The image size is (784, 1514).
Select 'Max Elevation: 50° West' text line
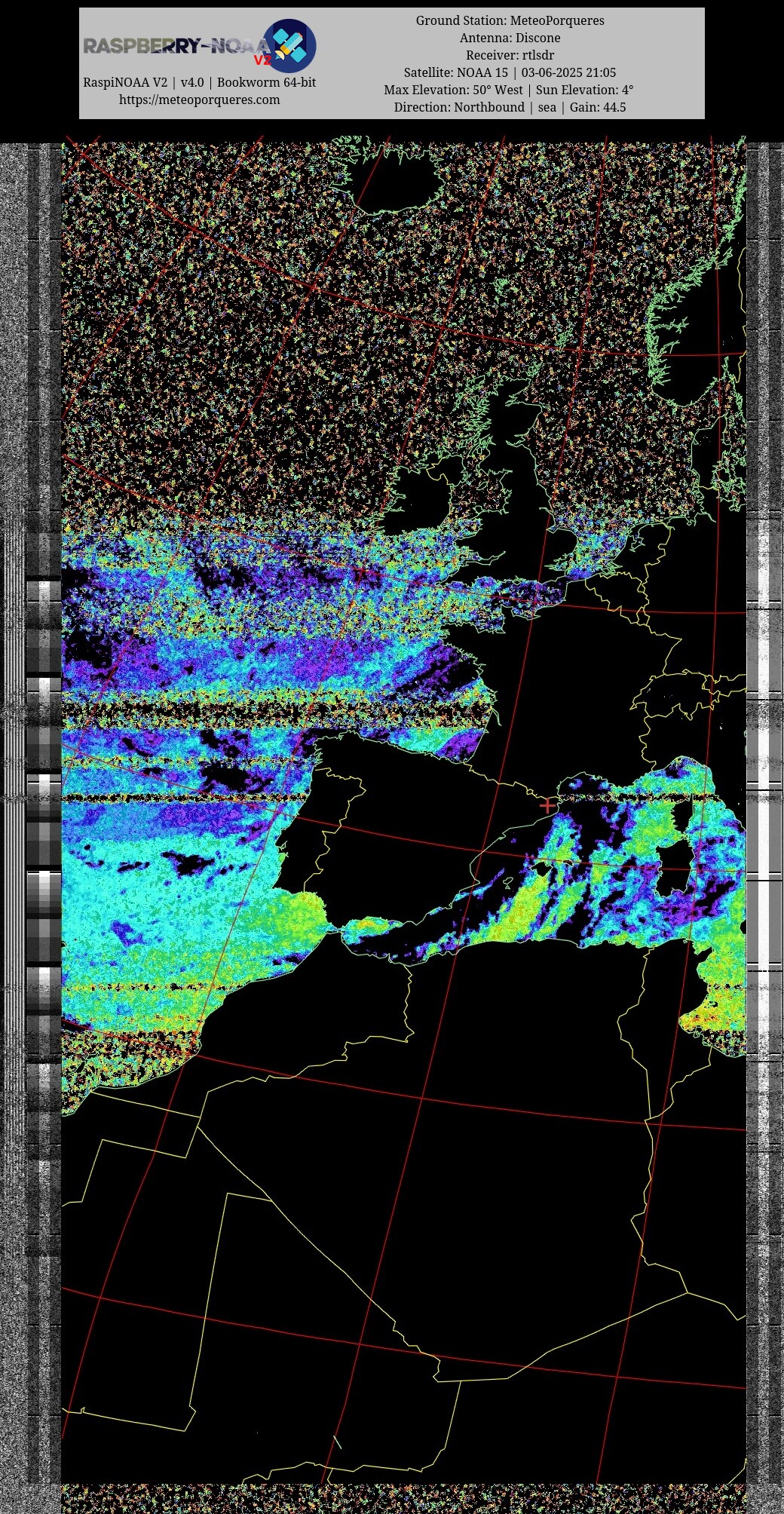point(453,90)
